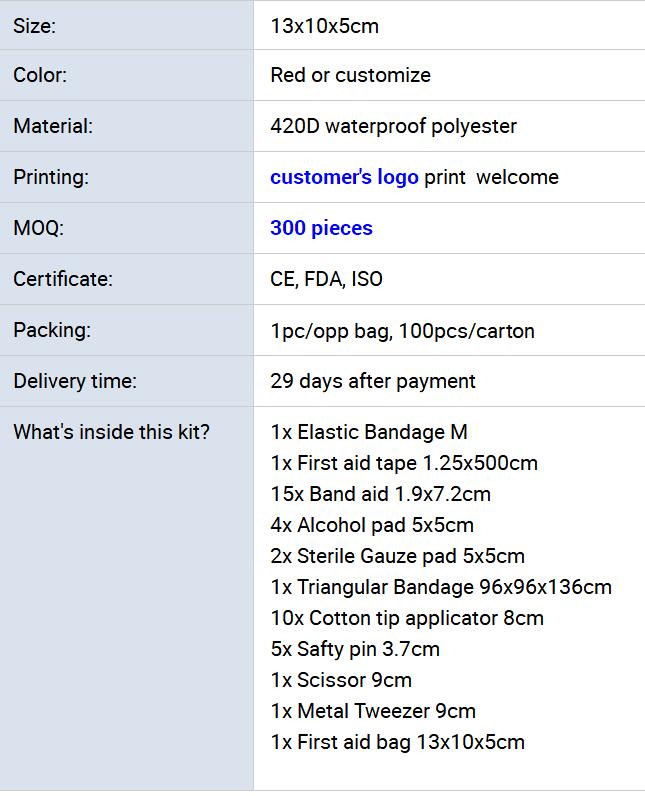Click the "1x Elastic Bandage M" line
The height and width of the screenshot is (796, 645).
tap(369, 432)
